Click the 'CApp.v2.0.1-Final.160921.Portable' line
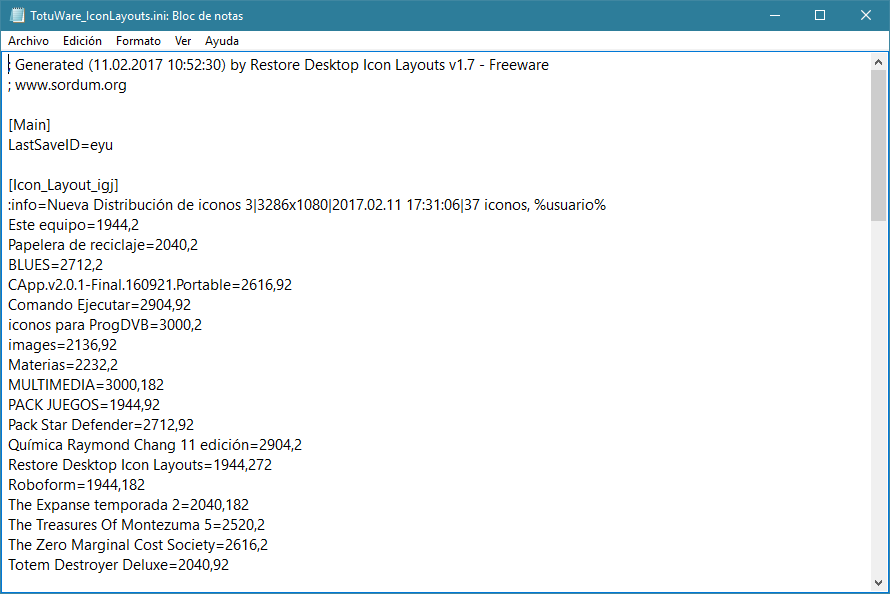Screen dimensions: 890x594 point(150,285)
